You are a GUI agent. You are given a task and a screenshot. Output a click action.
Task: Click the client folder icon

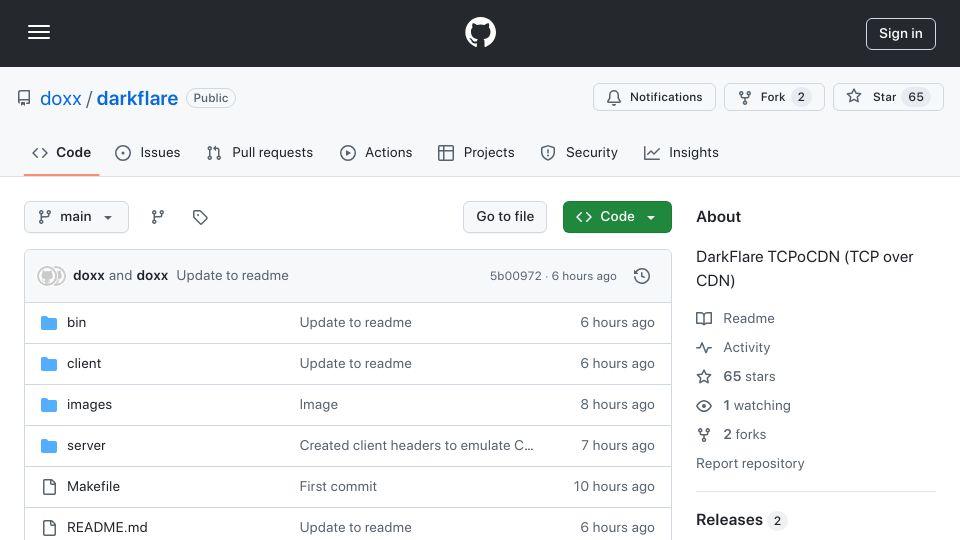point(49,364)
